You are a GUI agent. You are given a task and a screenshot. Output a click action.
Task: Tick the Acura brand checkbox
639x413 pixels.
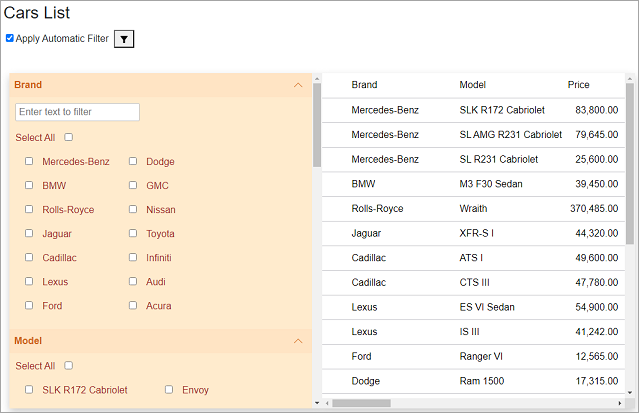(x=133, y=305)
